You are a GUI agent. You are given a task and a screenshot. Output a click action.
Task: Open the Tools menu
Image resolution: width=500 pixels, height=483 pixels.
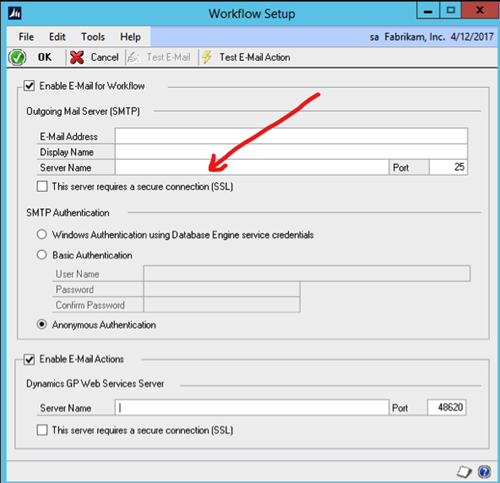[x=93, y=37]
